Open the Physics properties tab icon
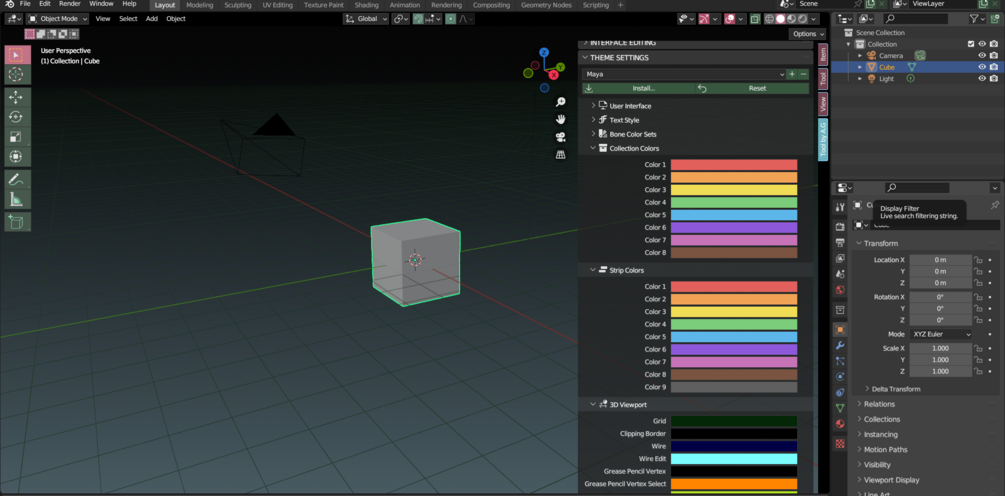Image resolution: width=1005 pixels, height=496 pixels. [x=840, y=377]
